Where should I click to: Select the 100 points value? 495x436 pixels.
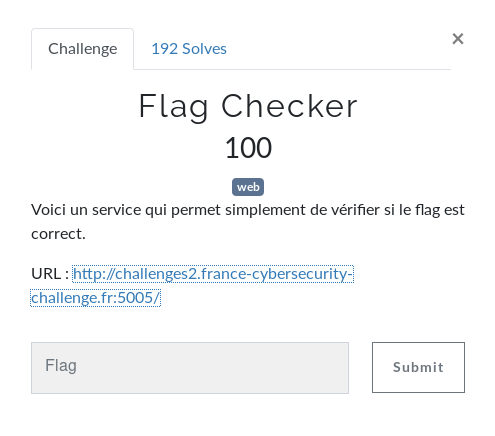[x=248, y=147]
